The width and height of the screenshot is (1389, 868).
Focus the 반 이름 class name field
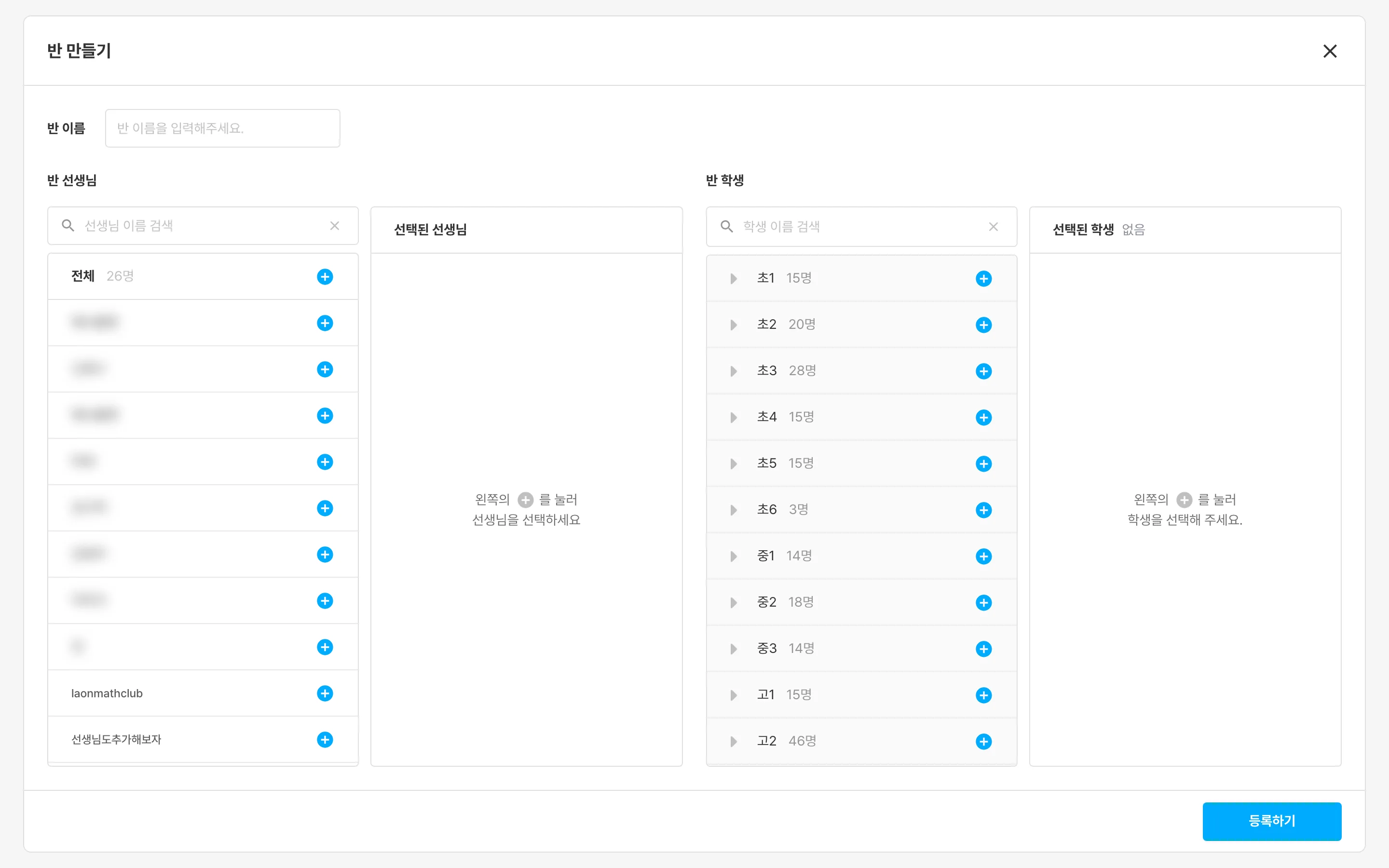pyautogui.click(x=223, y=128)
